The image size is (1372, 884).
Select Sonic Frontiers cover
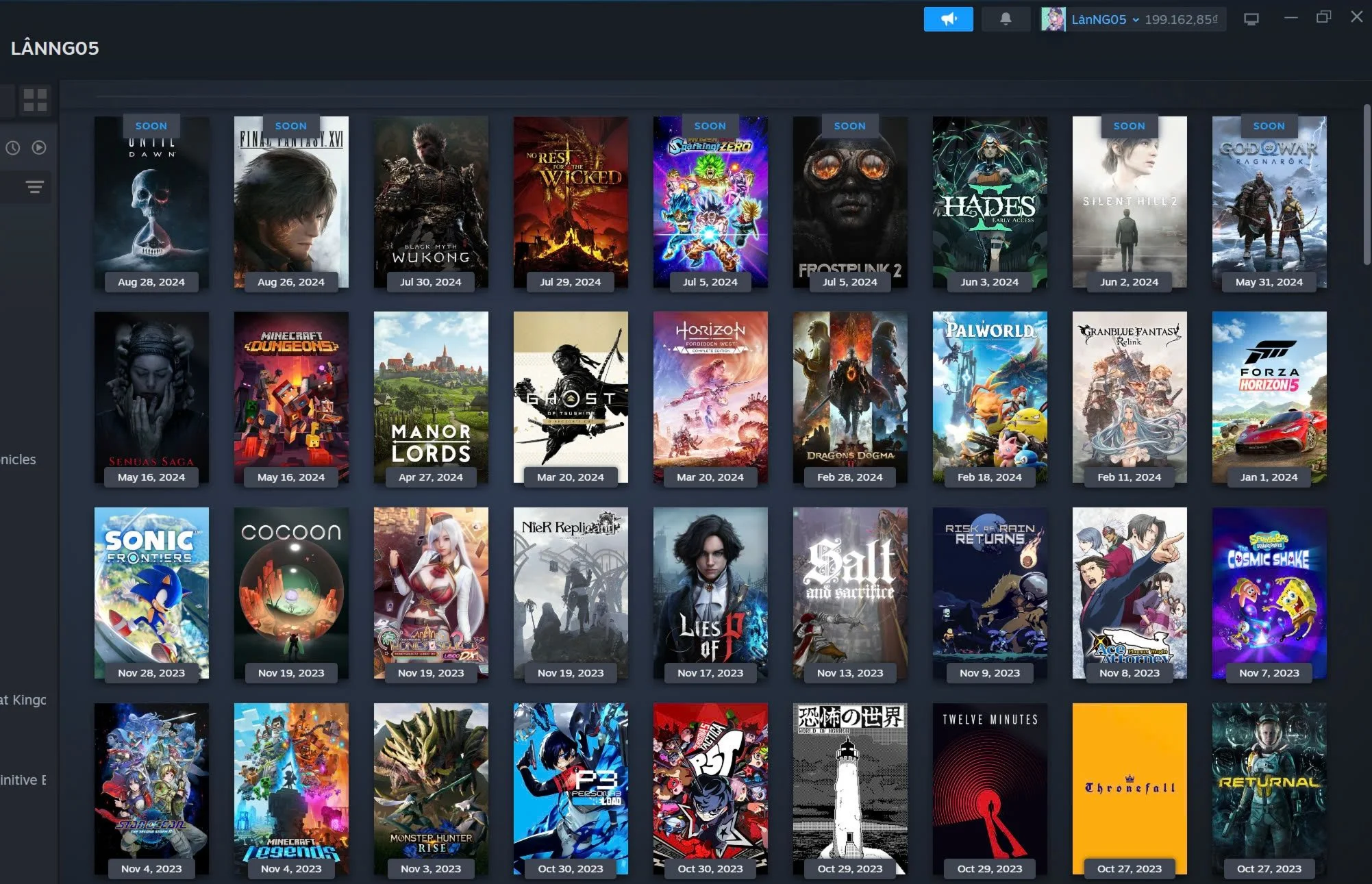click(151, 593)
